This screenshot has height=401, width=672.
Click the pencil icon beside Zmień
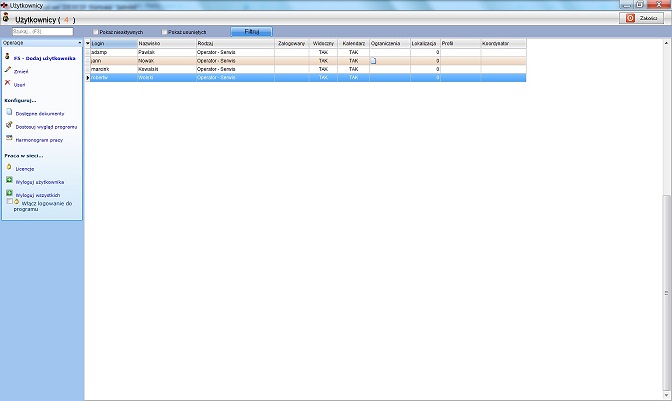pyautogui.click(x=8, y=69)
